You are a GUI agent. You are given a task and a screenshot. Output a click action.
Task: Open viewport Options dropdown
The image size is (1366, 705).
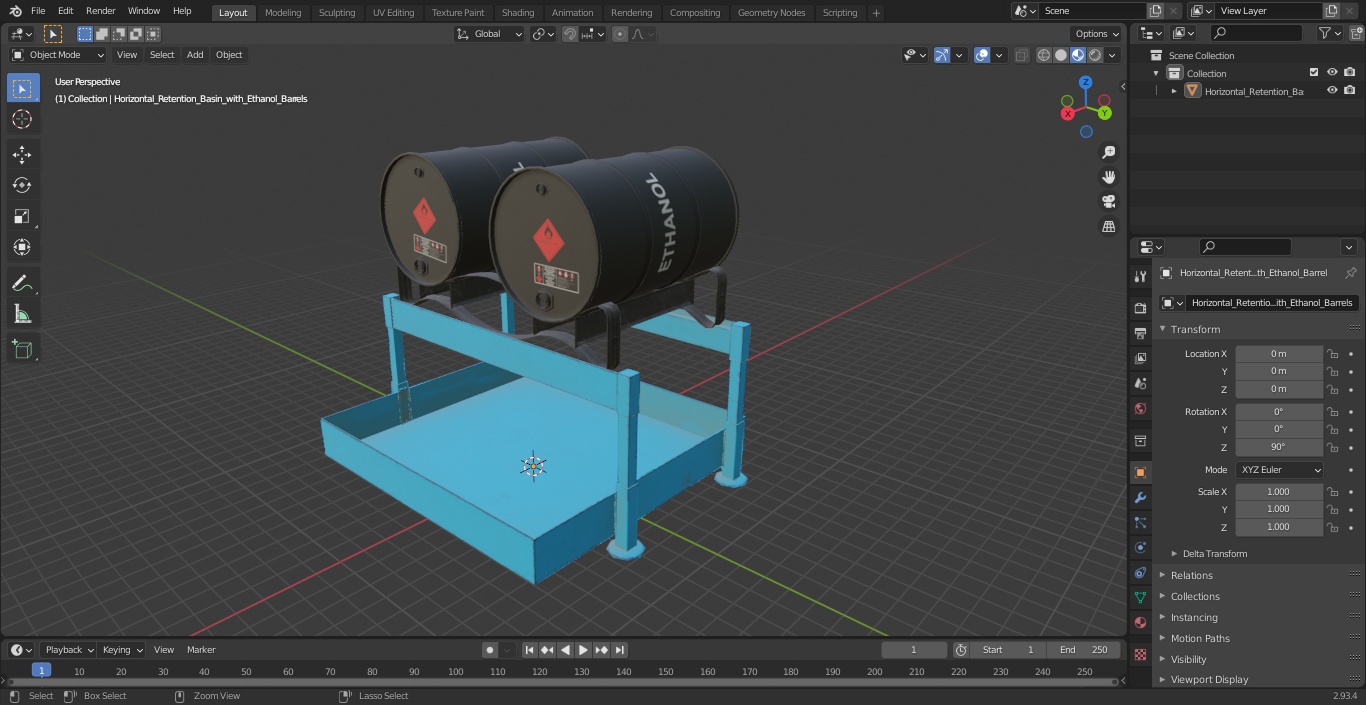(x=1097, y=34)
